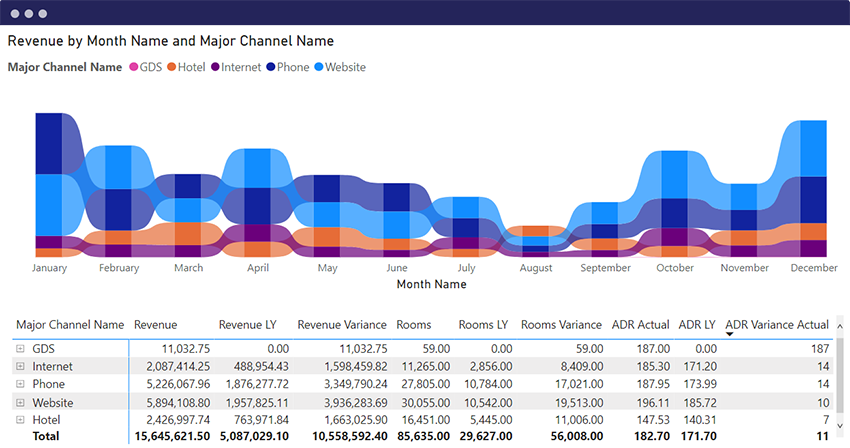This screenshot has width=850, height=448.
Task: Sort by Rooms column header
Action: pyautogui.click(x=414, y=325)
